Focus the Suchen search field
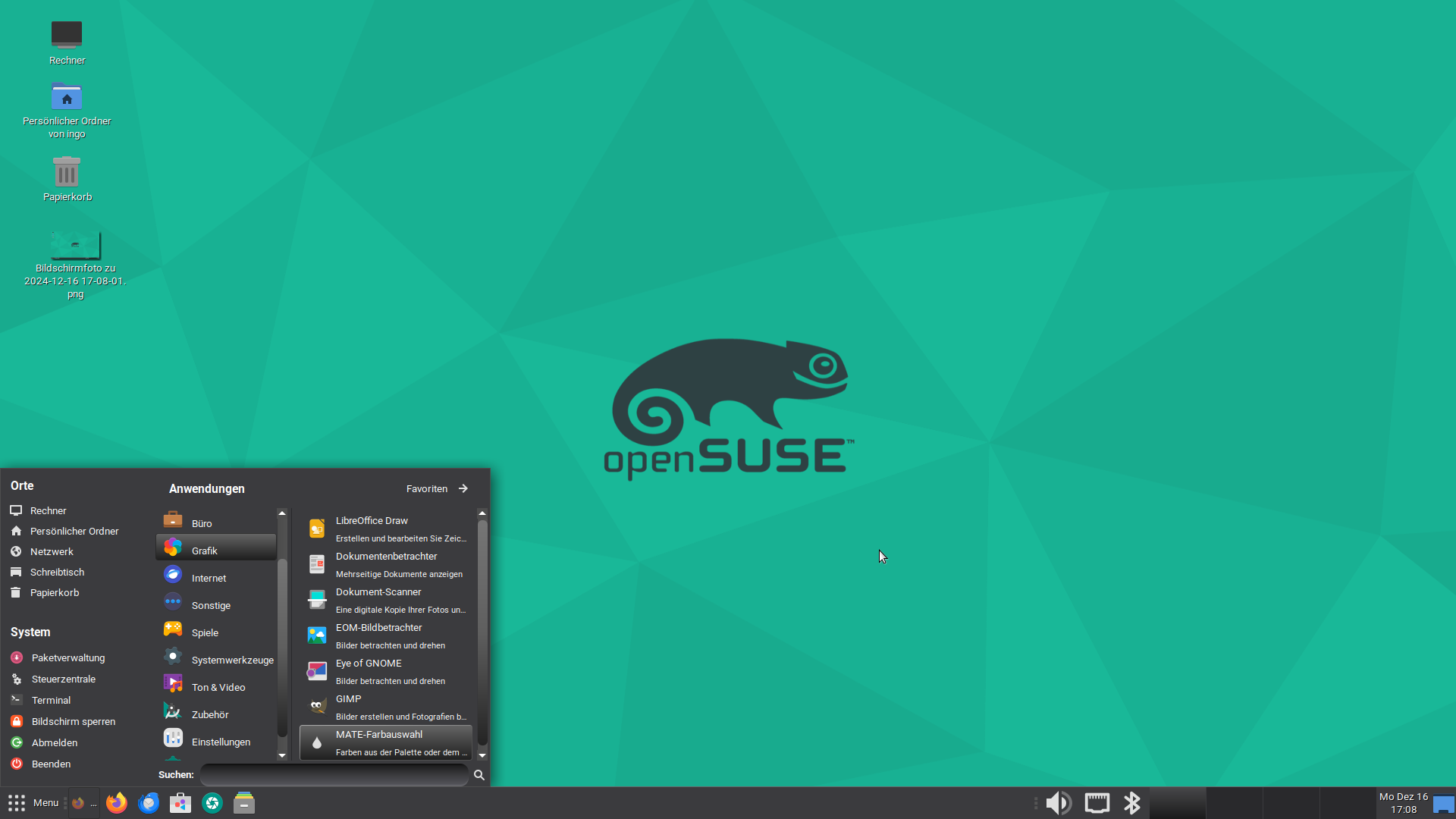The width and height of the screenshot is (1456, 819). tap(334, 775)
